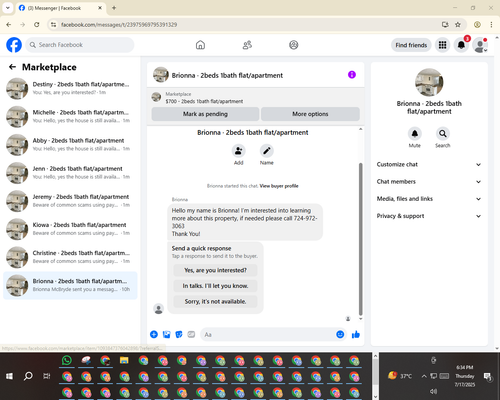Open Windows taskbar search
500x400 pixels.
(x=28, y=376)
